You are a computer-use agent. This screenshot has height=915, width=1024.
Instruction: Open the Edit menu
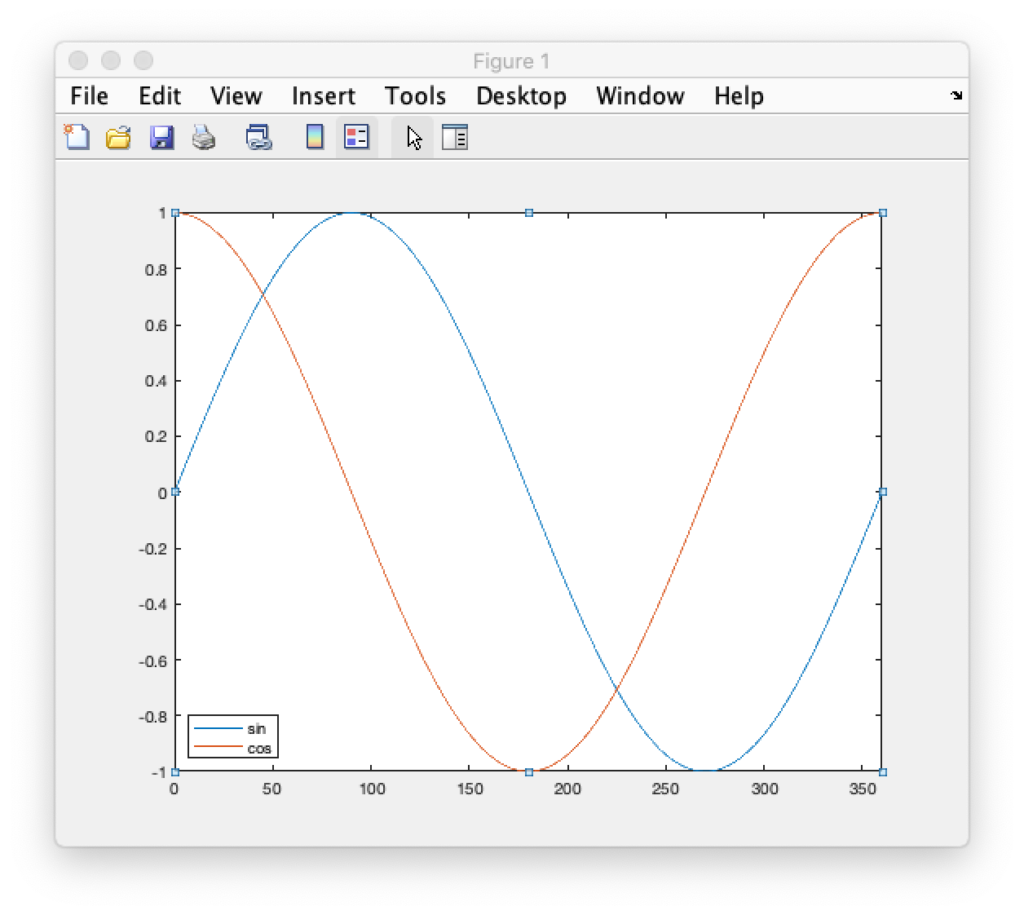(160, 96)
